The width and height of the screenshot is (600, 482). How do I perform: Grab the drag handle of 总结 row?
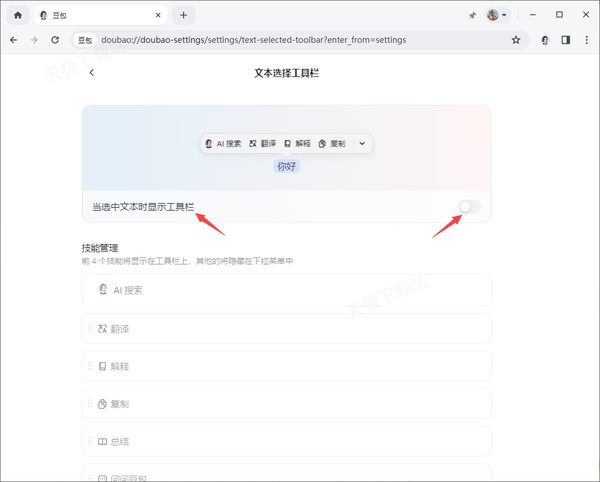point(90,441)
